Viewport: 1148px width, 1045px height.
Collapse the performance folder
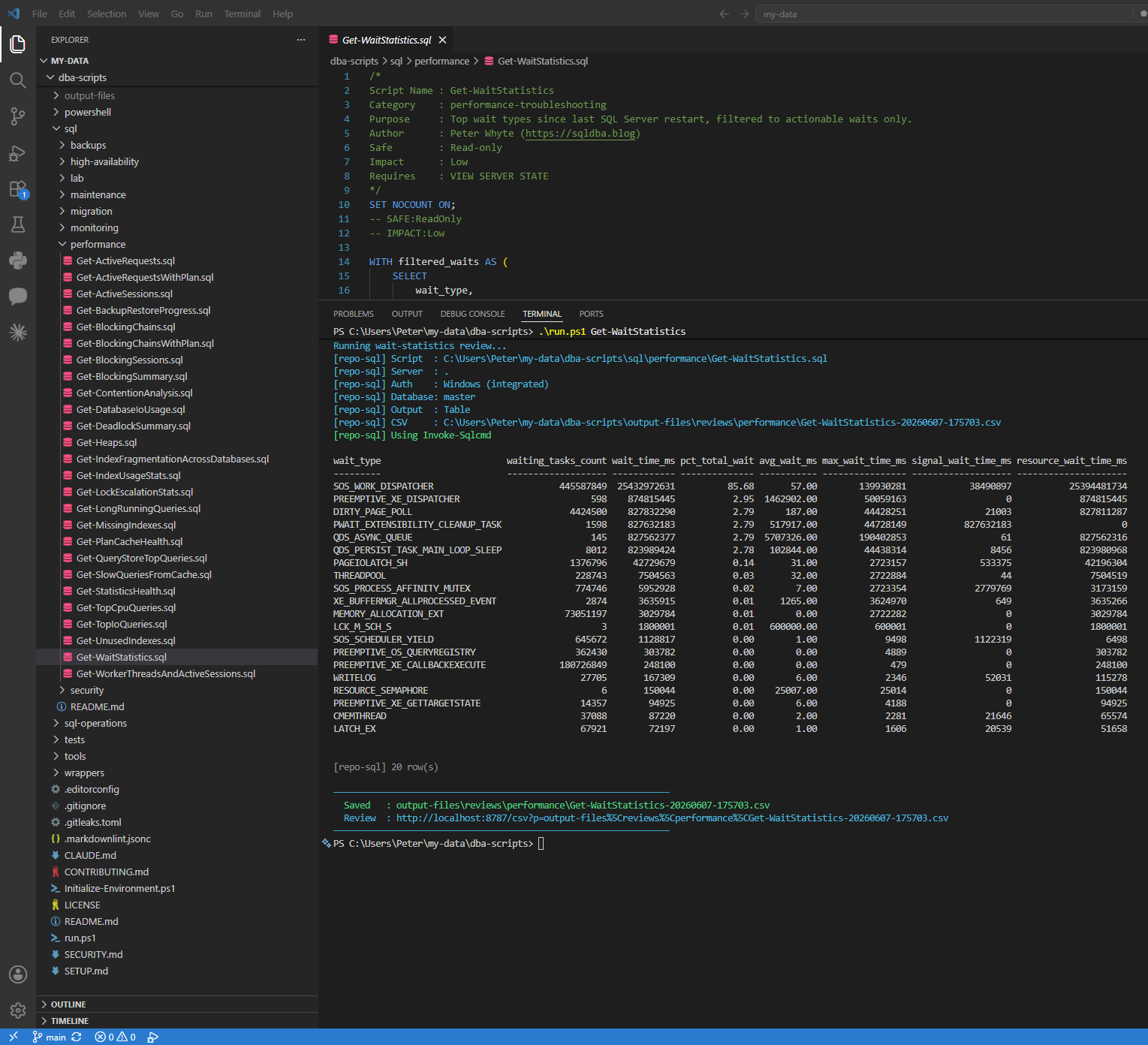coord(98,244)
